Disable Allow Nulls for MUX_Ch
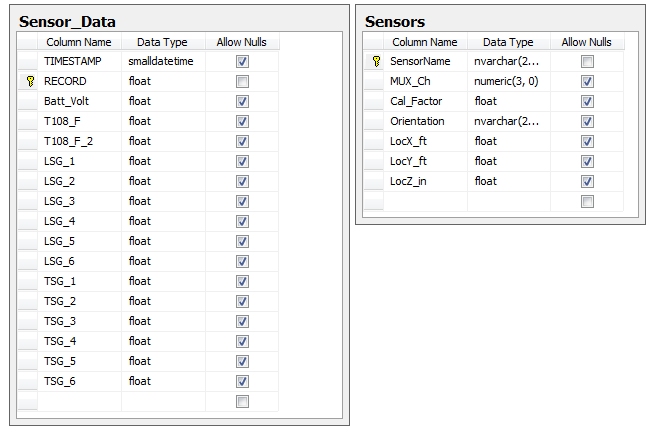 point(587,82)
